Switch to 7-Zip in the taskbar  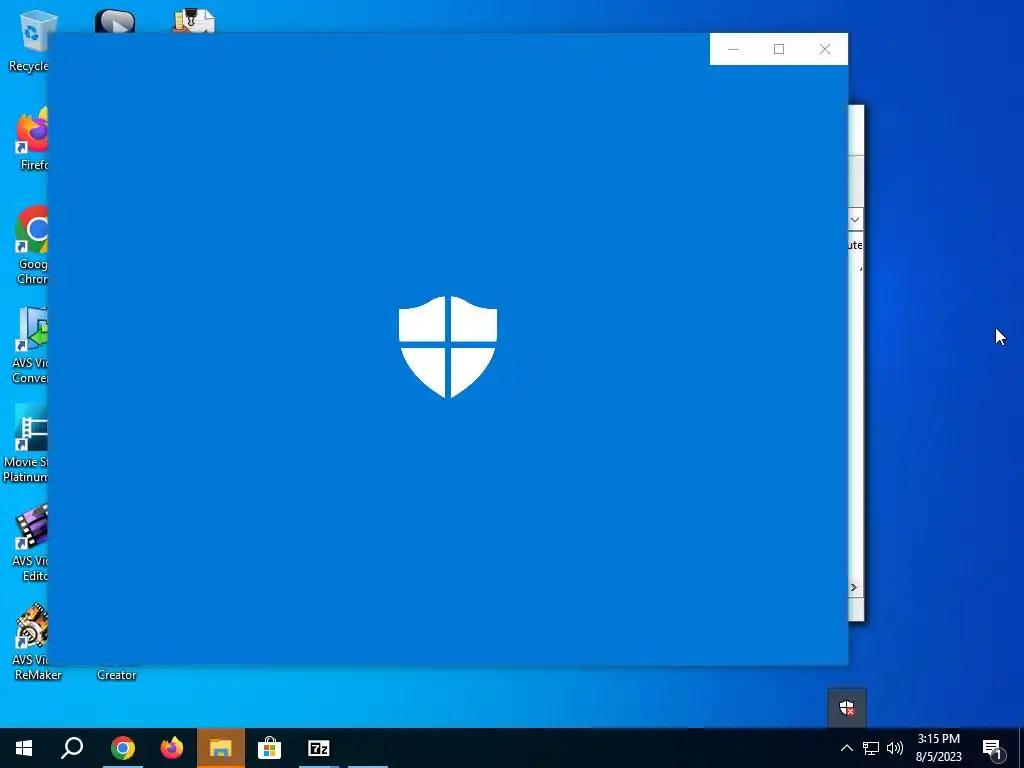coord(319,748)
